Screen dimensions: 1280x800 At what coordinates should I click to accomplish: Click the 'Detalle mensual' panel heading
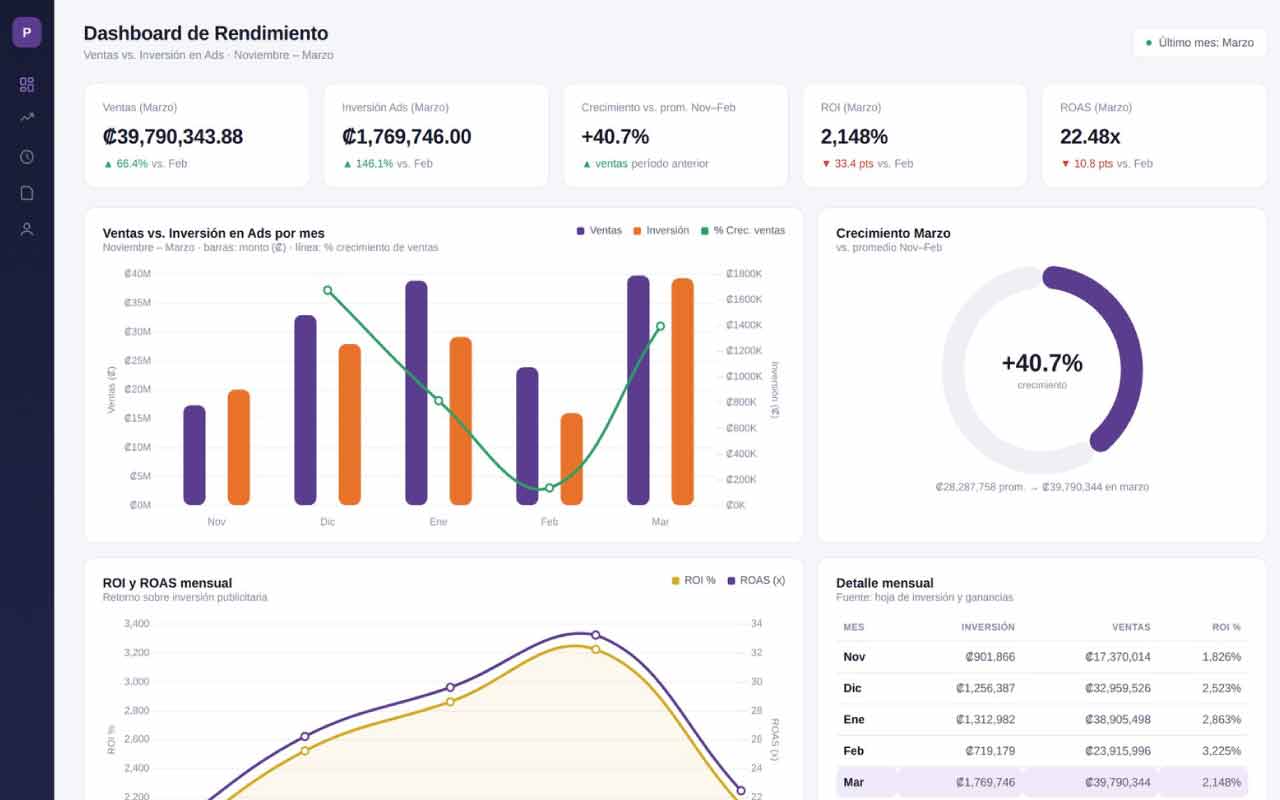coord(885,583)
